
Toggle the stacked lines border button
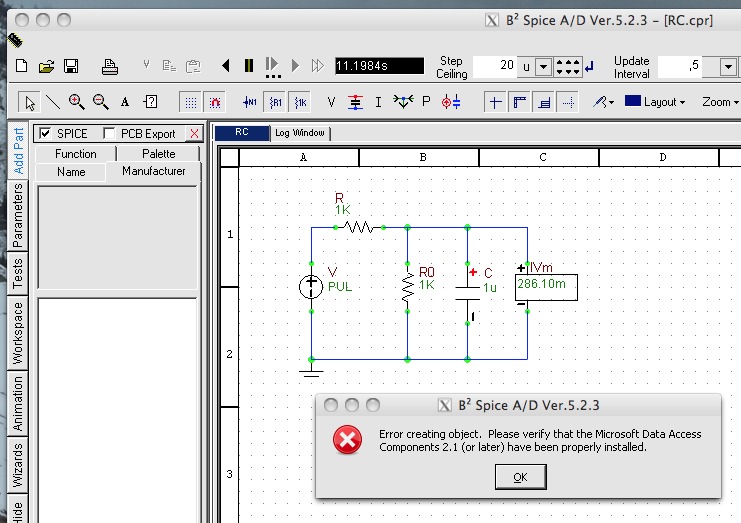pyautogui.click(x=544, y=102)
